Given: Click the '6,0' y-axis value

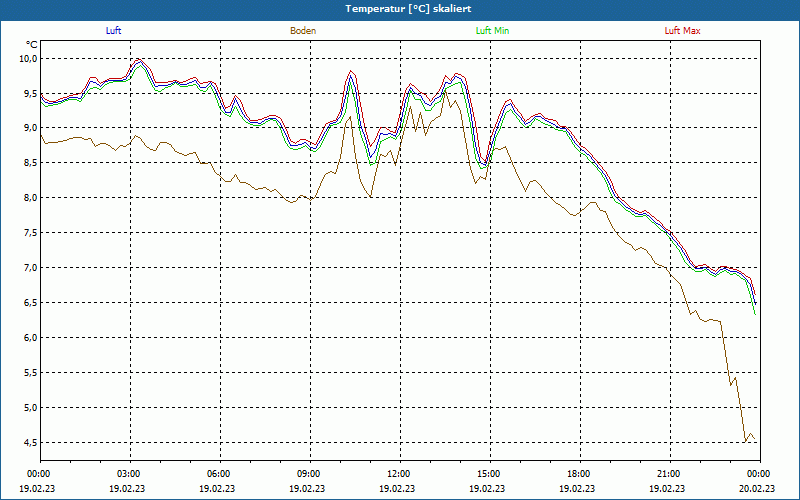Looking at the screenshot, I should click(31, 338).
